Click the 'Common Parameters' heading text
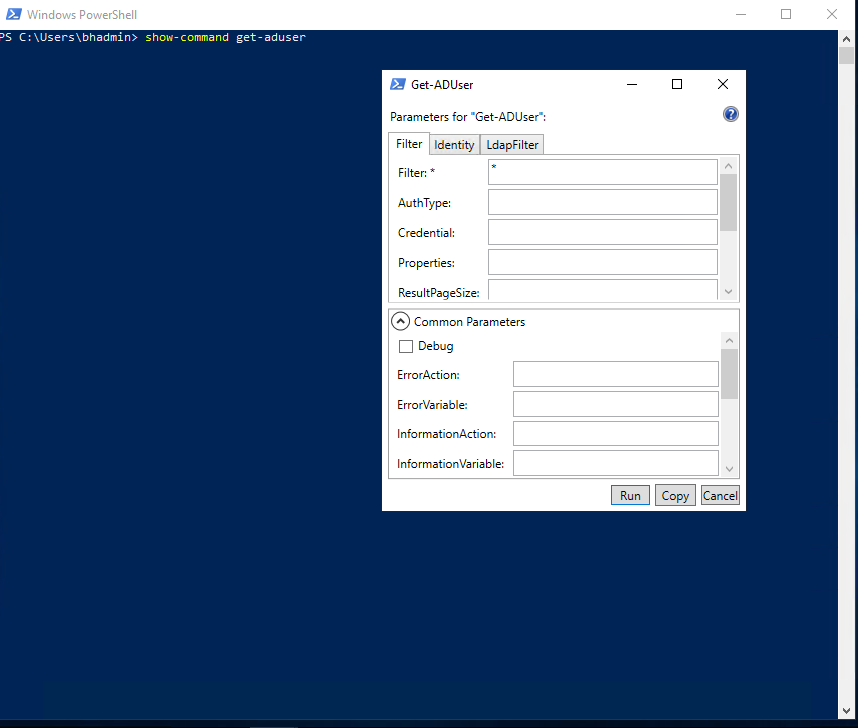858x728 pixels. click(469, 322)
